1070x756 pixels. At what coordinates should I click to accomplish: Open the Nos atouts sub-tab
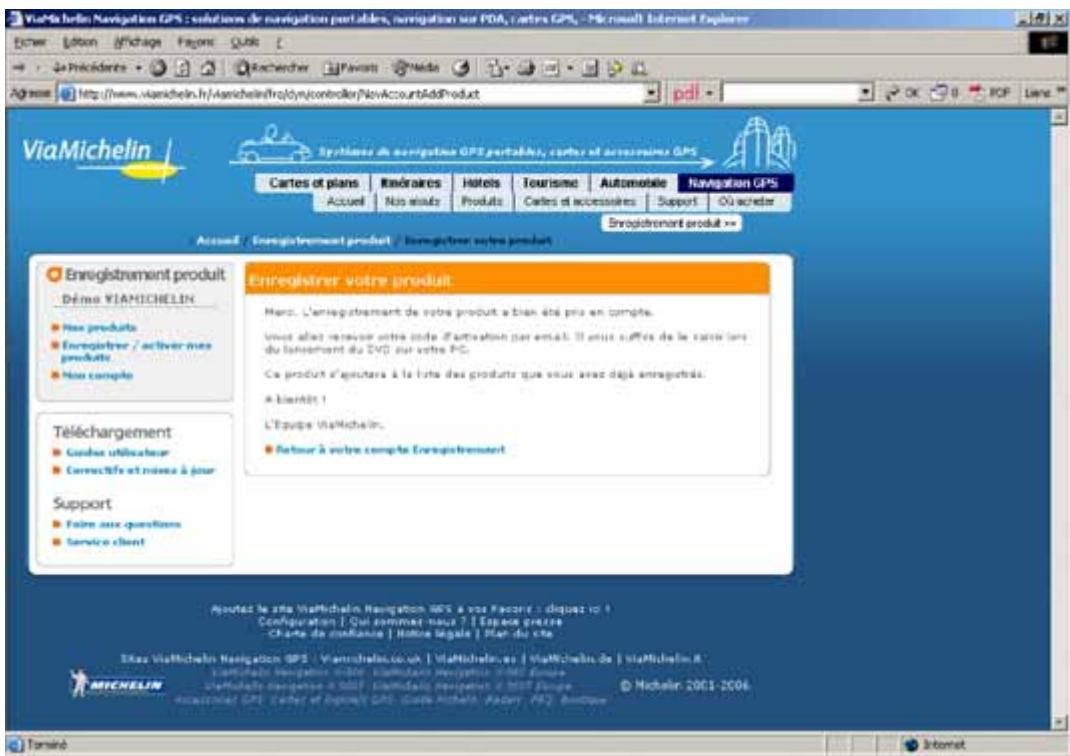[x=412, y=202]
